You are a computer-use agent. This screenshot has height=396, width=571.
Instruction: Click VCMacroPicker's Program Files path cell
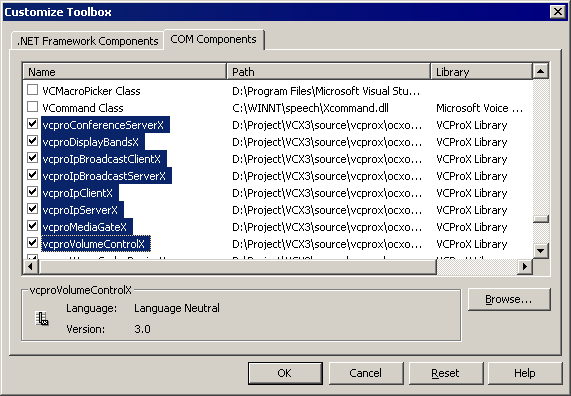[326, 91]
